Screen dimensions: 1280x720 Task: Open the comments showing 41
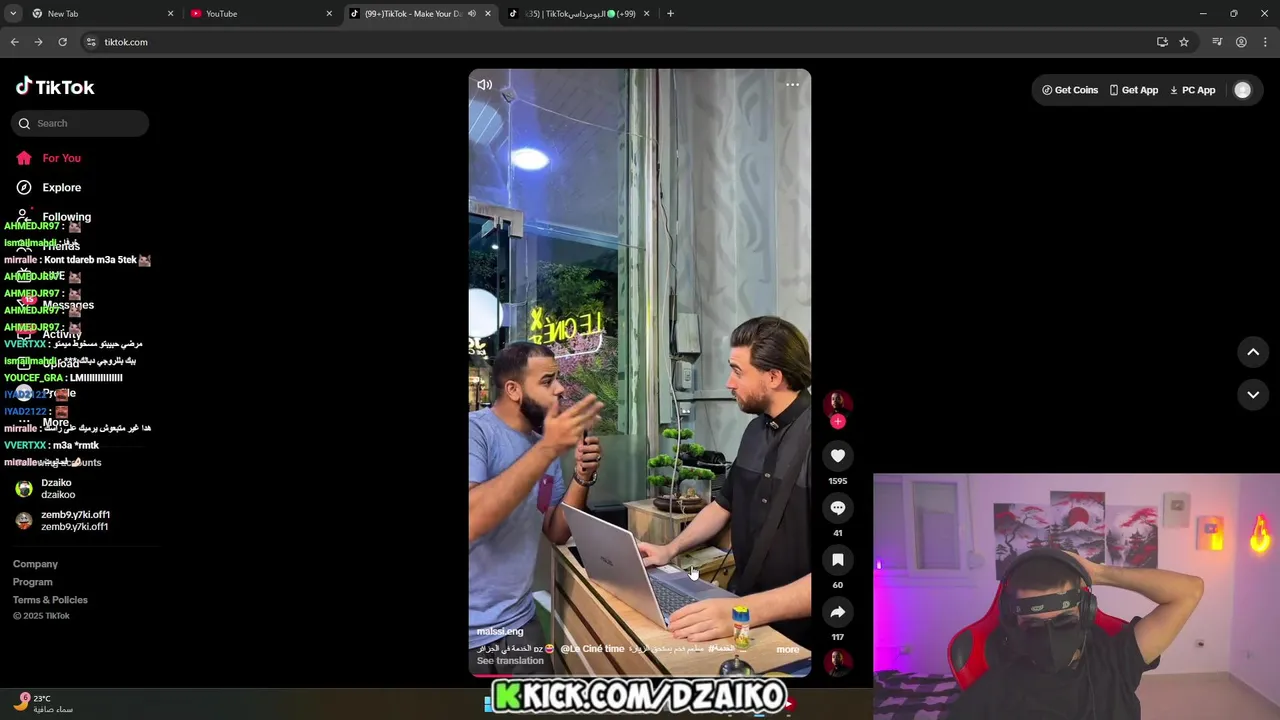coord(838,508)
